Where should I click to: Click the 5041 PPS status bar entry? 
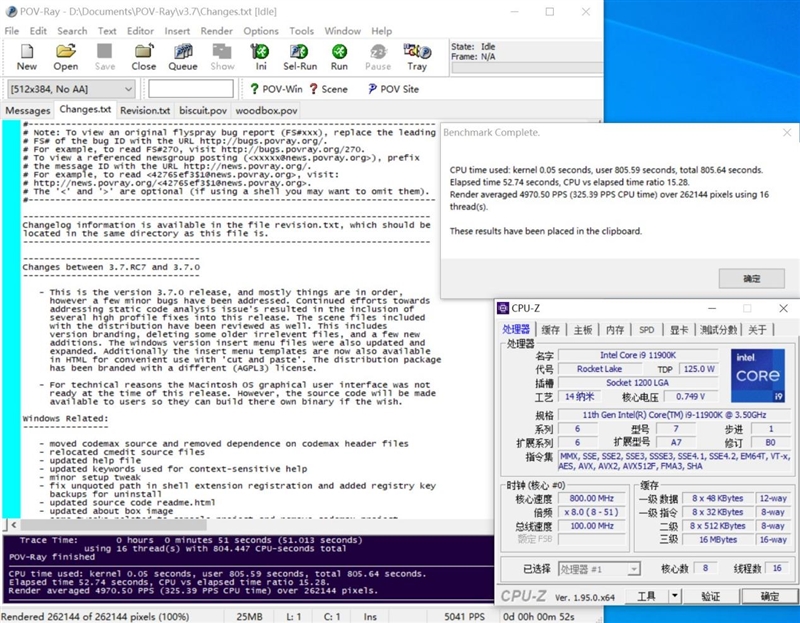464,616
